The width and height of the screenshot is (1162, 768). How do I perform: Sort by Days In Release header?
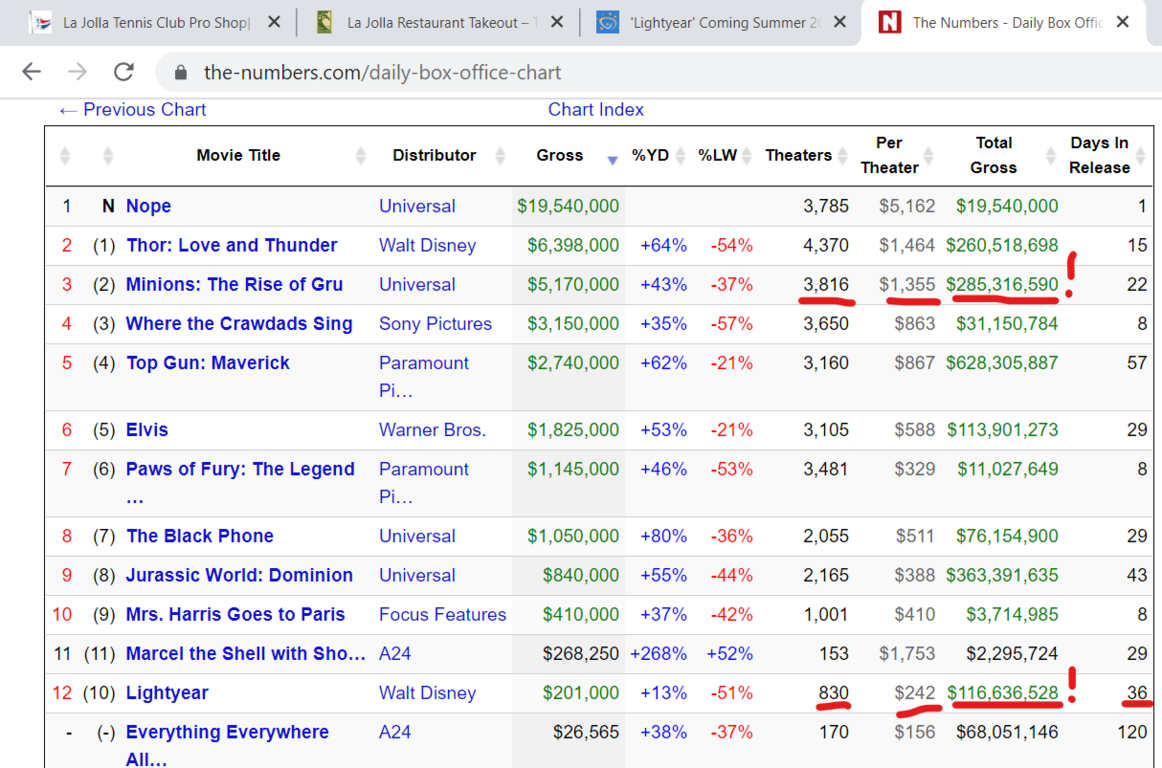(x=1099, y=155)
